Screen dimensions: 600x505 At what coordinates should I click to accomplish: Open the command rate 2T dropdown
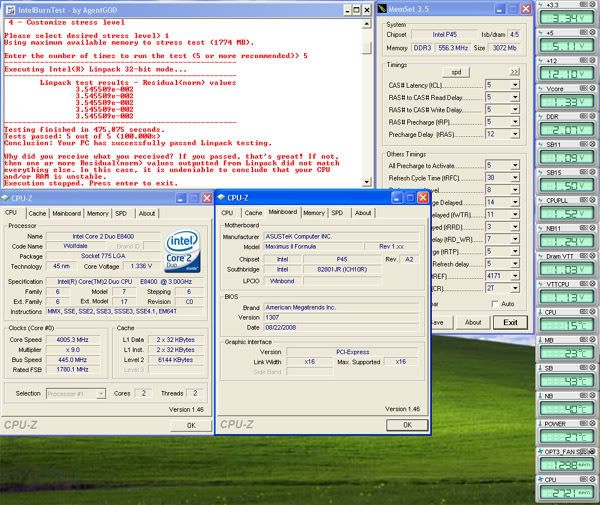515,288
